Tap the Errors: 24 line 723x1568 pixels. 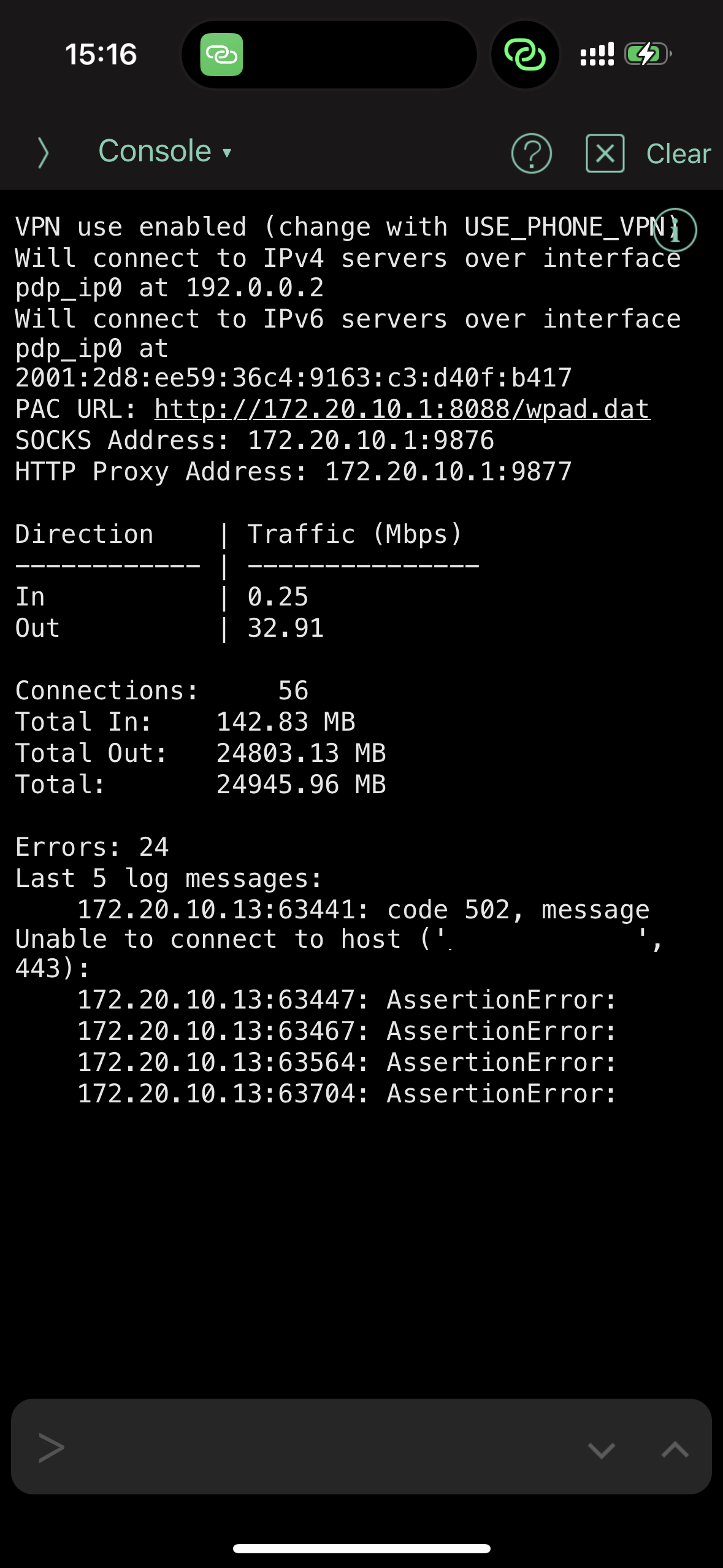92,847
